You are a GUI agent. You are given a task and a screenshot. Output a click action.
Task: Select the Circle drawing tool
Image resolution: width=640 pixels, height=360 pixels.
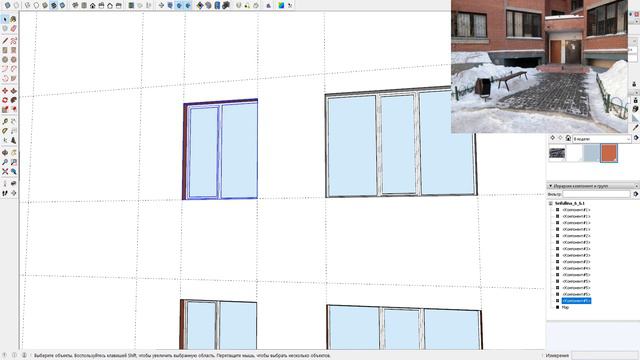pos(5,60)
